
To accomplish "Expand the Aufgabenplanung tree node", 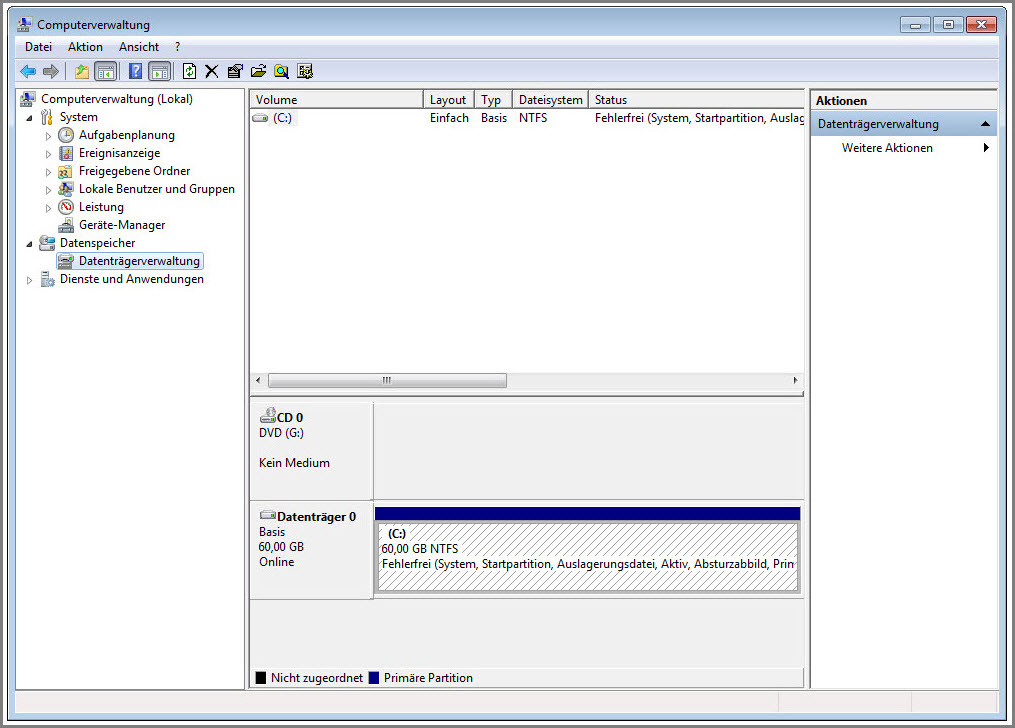I will coord(48,135).
